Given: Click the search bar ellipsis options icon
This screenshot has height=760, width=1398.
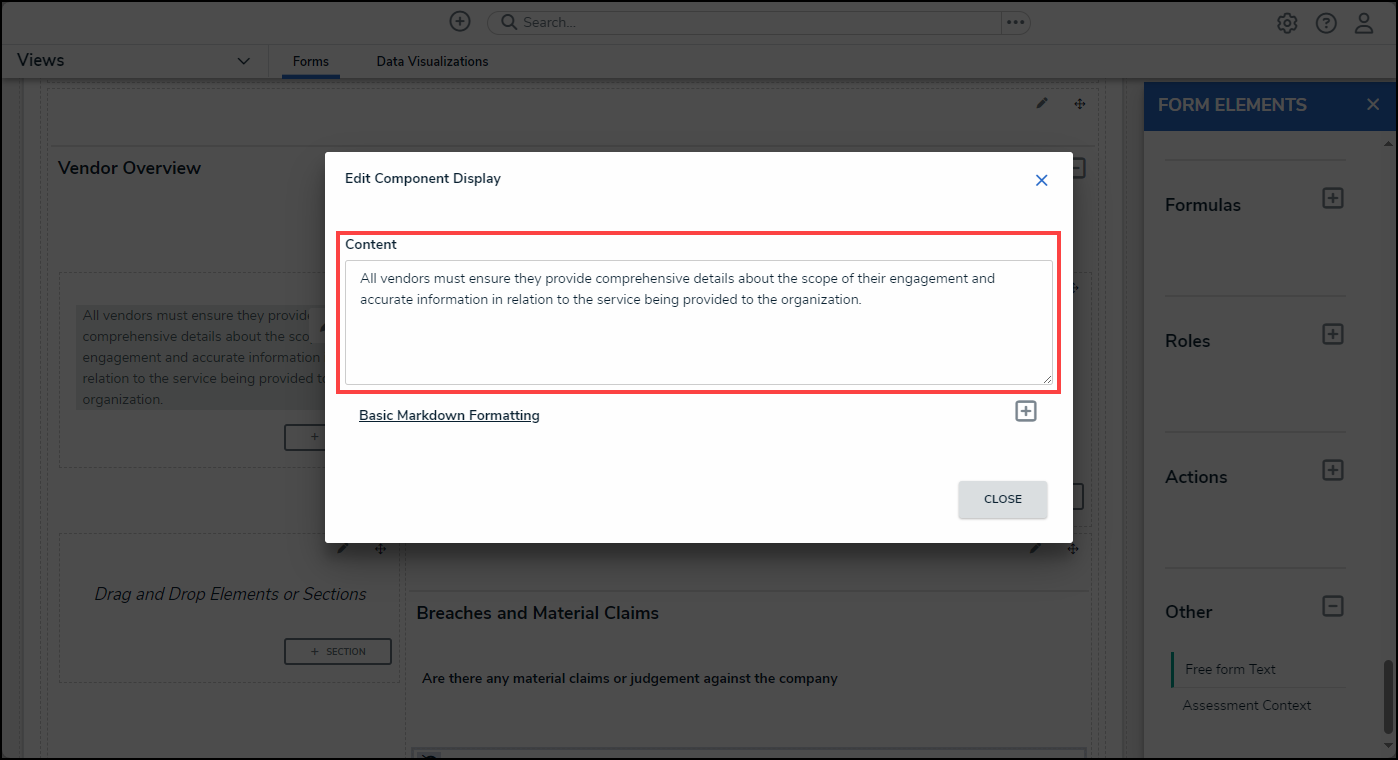Looking at the screenshot, I should click(1015, 22).
